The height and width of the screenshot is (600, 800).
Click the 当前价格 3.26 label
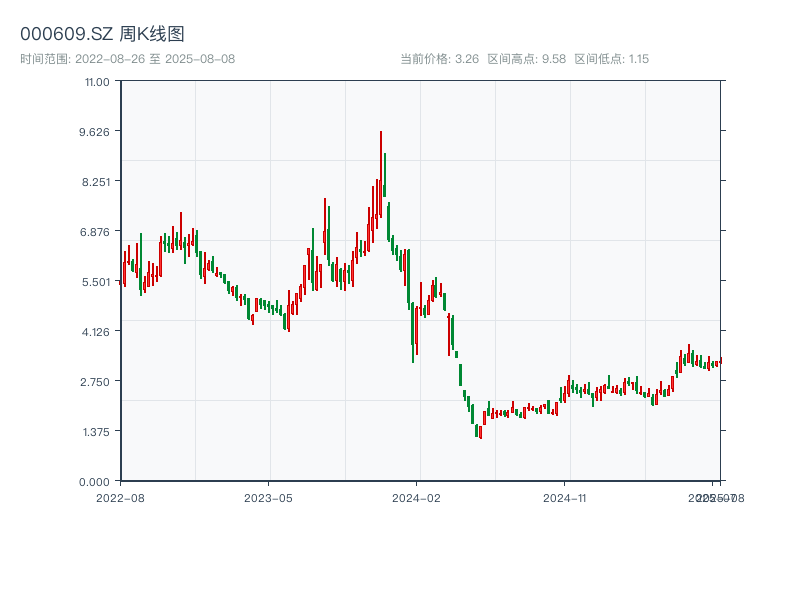pos(439,59)
